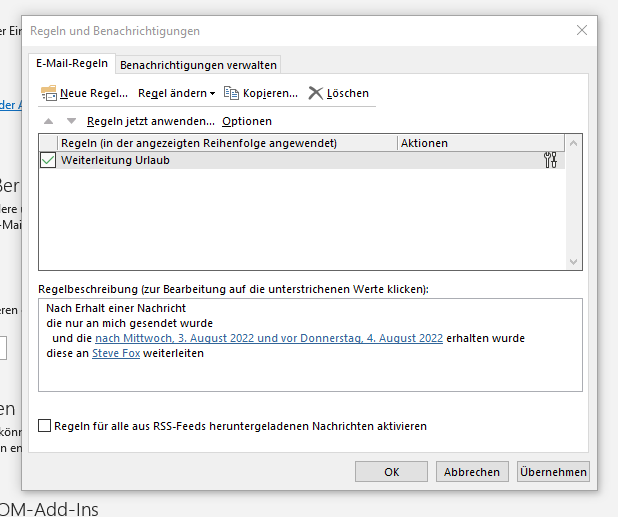Screen dimensions: 618x517
Task: Click Abbrechen button
Action: coord(472,472)
